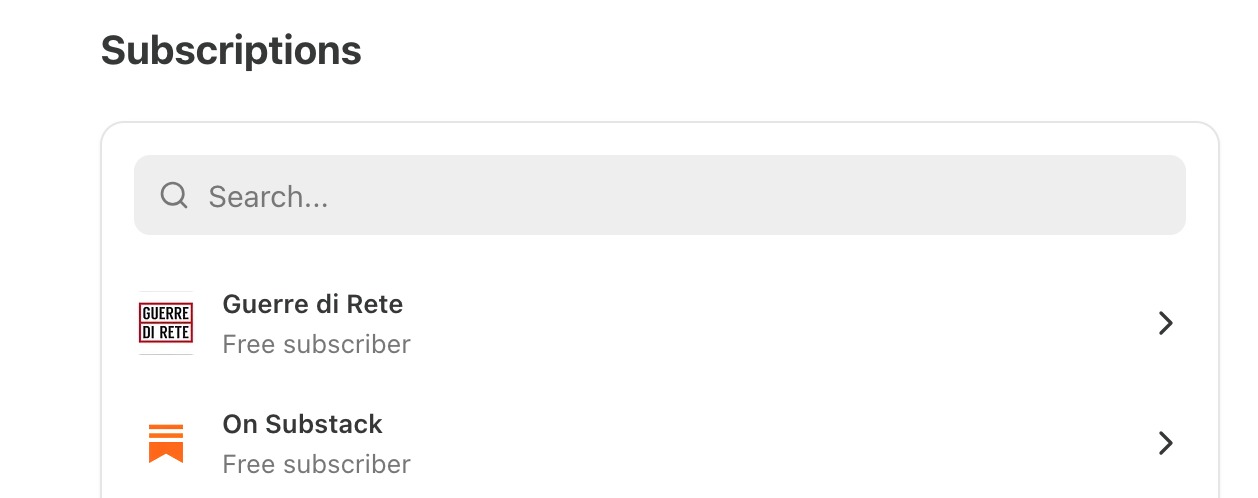Select the "Guerre di Rete" publication name
This screenshot has width=1258, height=498.
(x=312, y=304)
